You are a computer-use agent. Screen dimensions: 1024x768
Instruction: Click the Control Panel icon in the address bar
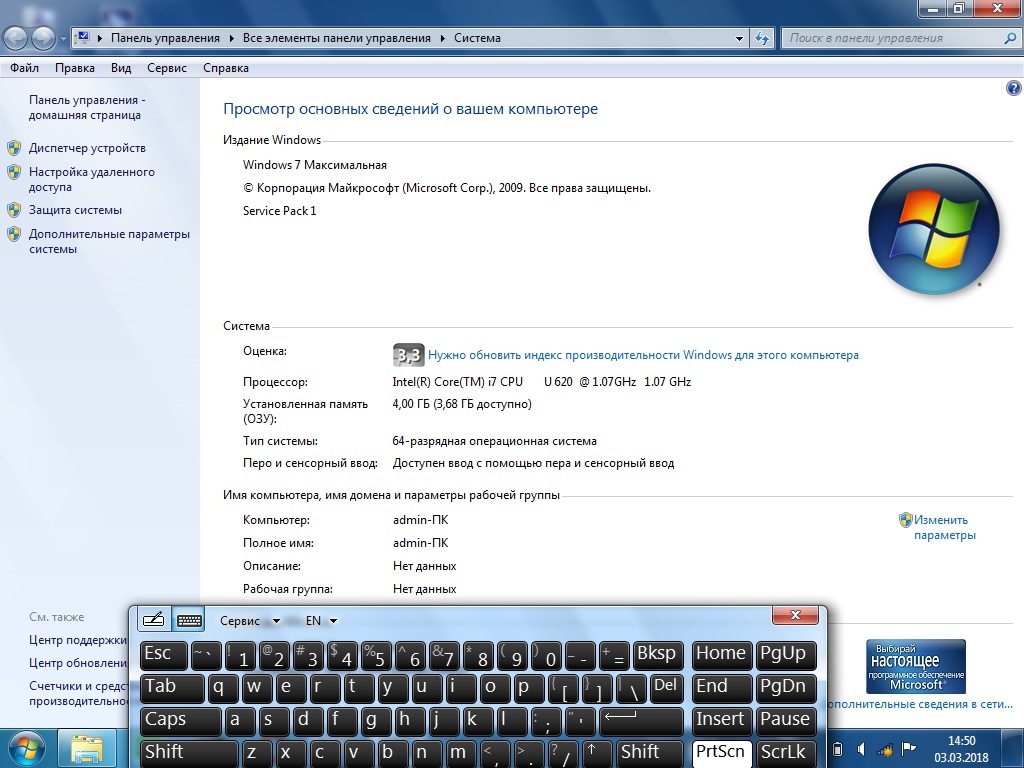coord(82,38)
